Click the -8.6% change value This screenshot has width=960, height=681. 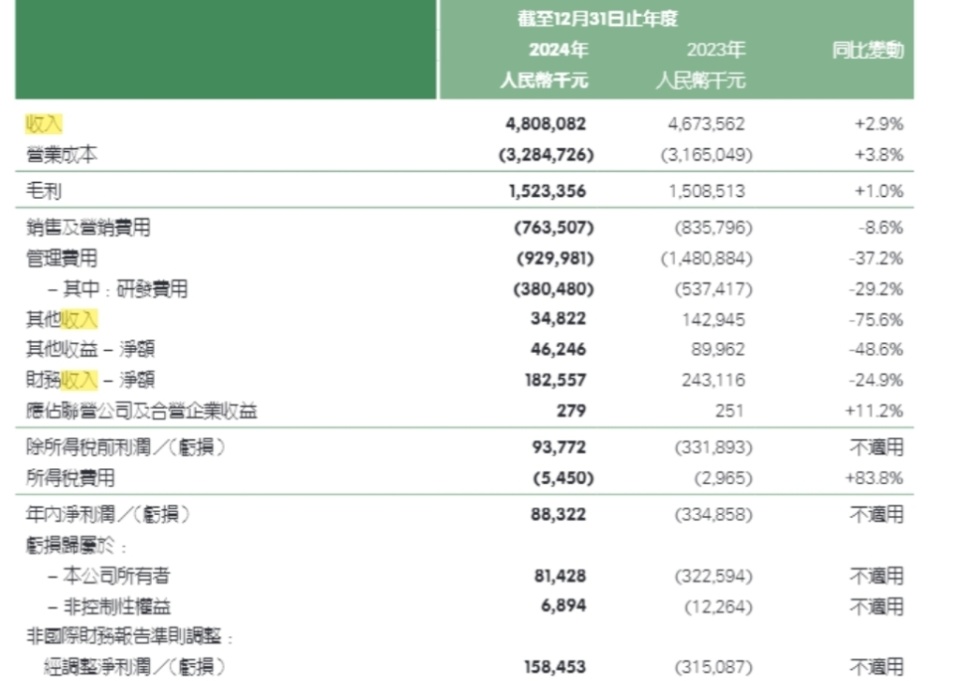point(880,228)
